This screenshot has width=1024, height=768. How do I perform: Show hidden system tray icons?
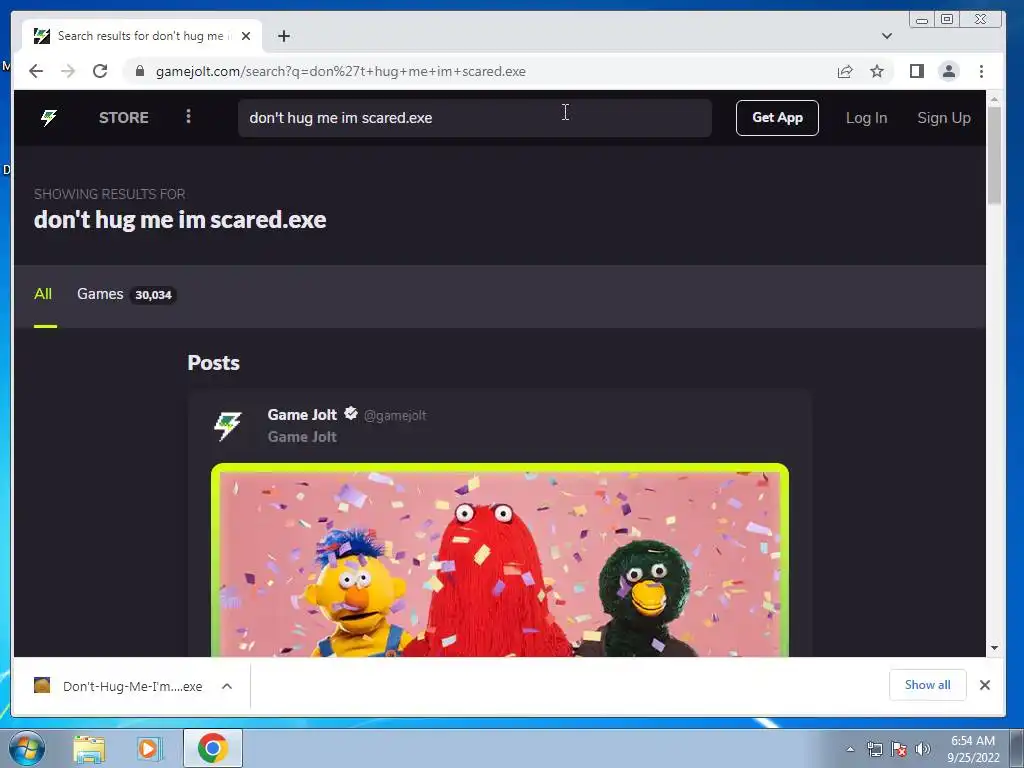pos(850,749)
